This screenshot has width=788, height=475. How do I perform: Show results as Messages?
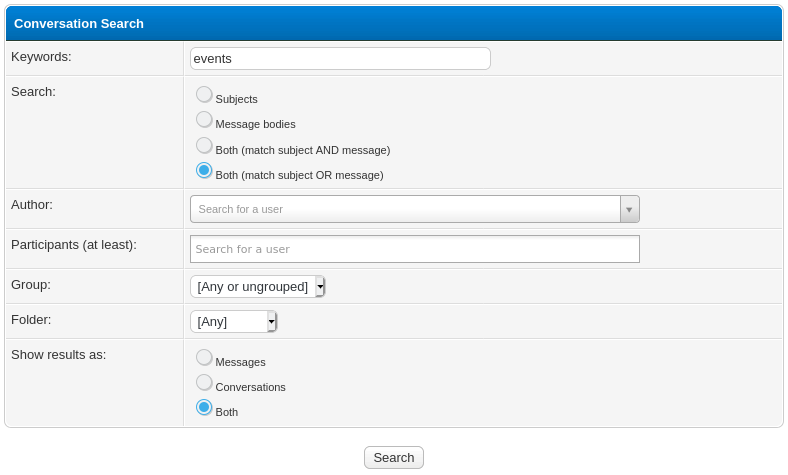[x=204, y=358]
